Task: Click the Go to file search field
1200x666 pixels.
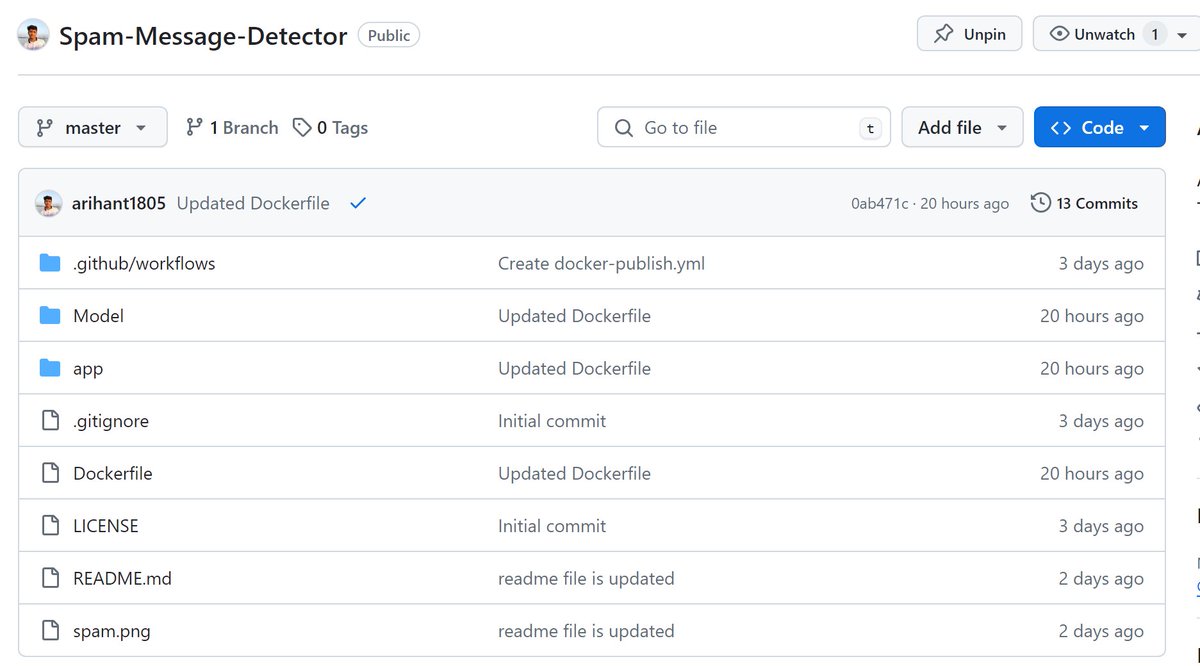Action: (744, 128)
